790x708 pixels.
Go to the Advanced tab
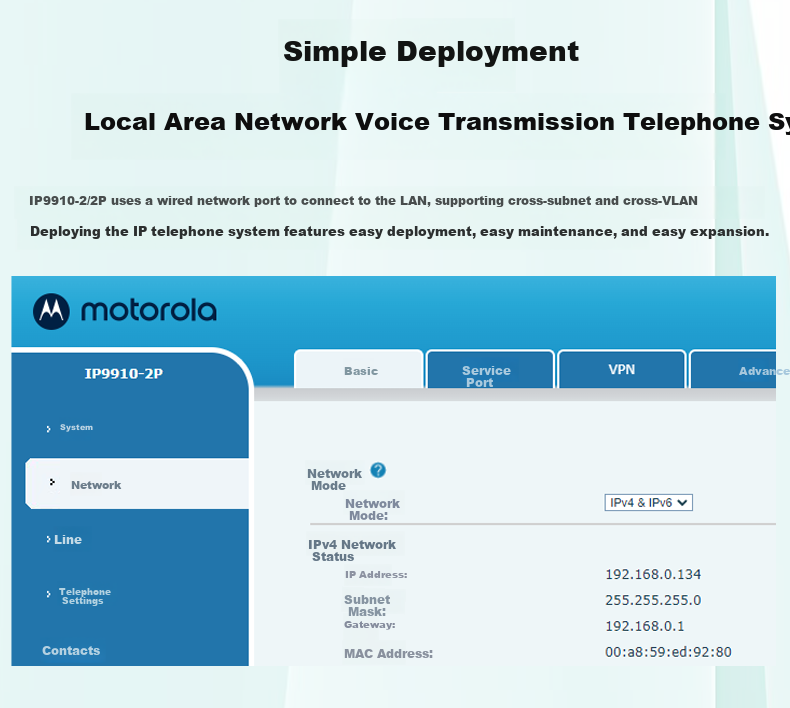coord(733,370)
